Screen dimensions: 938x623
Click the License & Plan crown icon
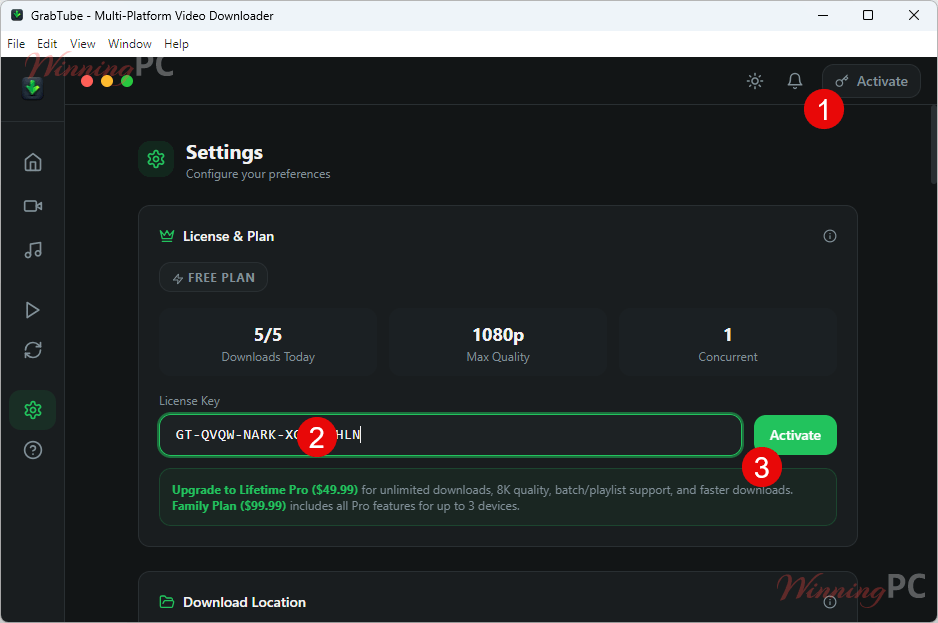click(x=167, y=236)
